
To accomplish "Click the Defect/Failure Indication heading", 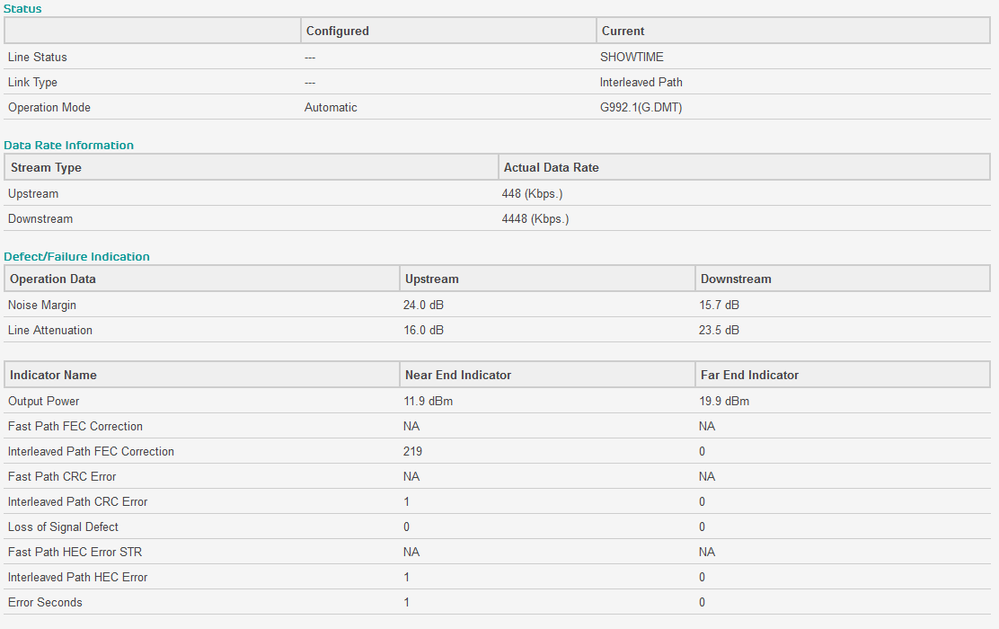I will tap(76, 256).
